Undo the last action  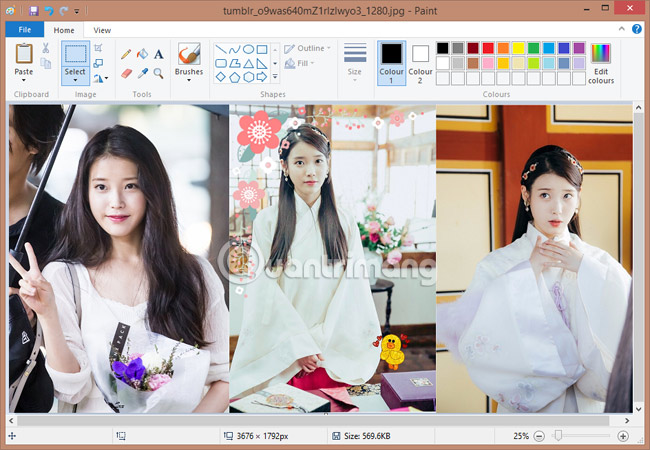coord(49,11)
